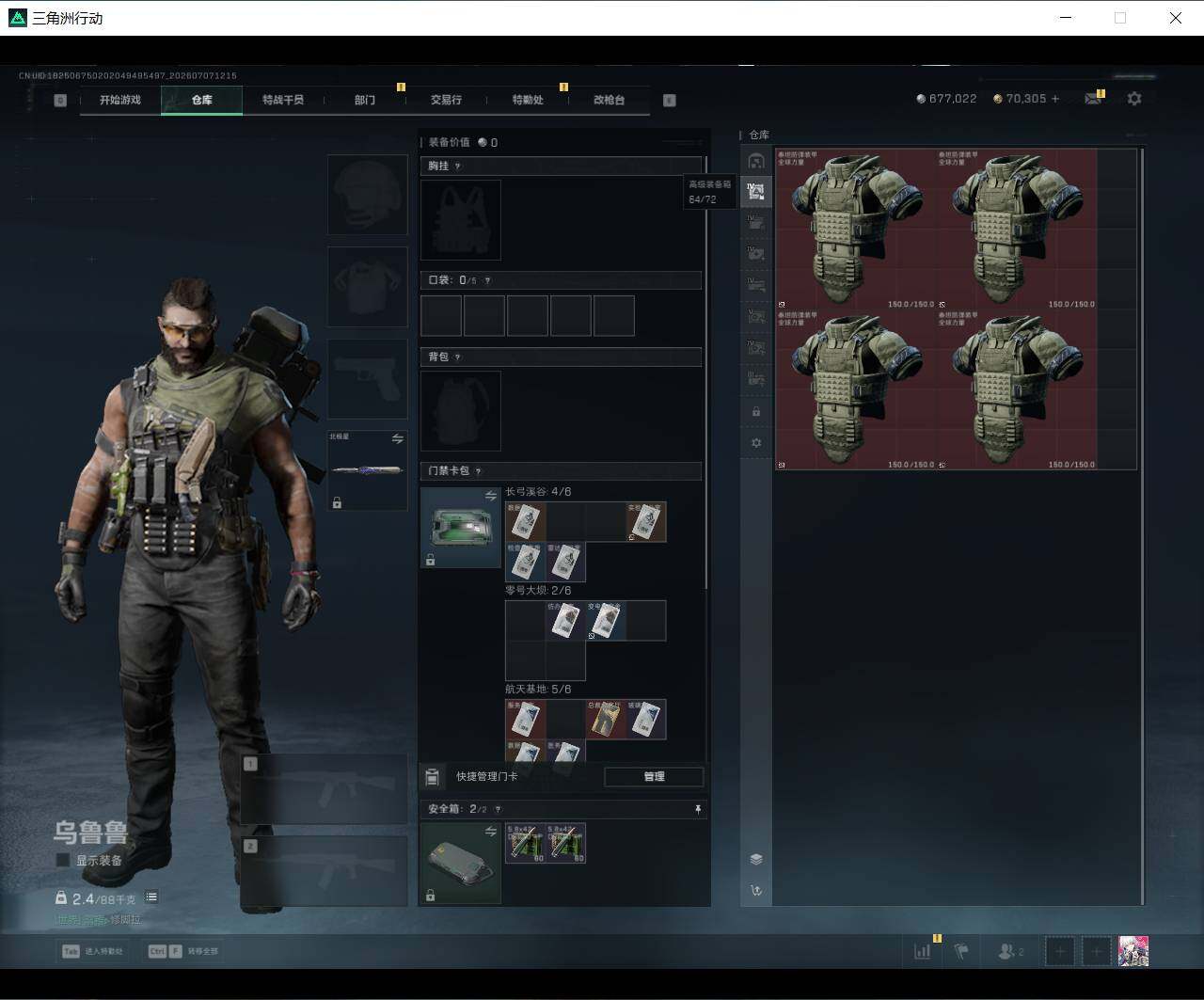Click the stash stack layers icon
Image resolution: width=1204 pixels, height=1000 pixels.
click(756, 859)
